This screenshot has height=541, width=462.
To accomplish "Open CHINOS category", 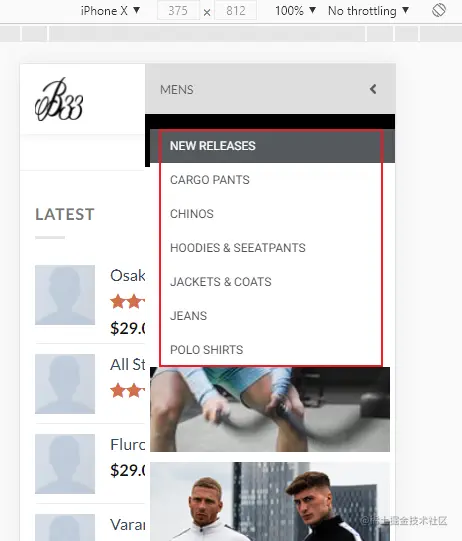I will point(192,214).
